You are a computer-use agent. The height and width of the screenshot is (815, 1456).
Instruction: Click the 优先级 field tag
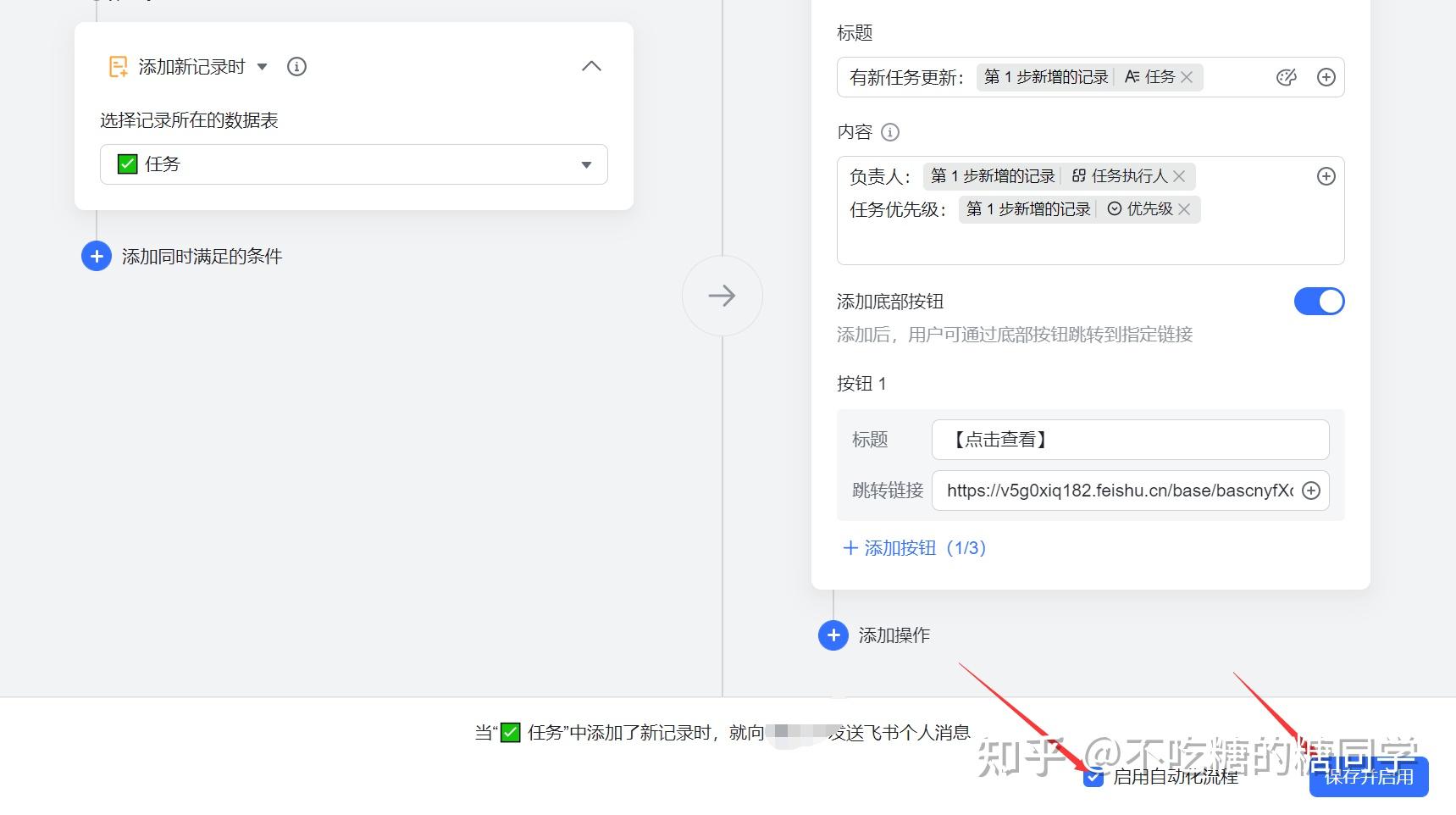pos(1140,209)
